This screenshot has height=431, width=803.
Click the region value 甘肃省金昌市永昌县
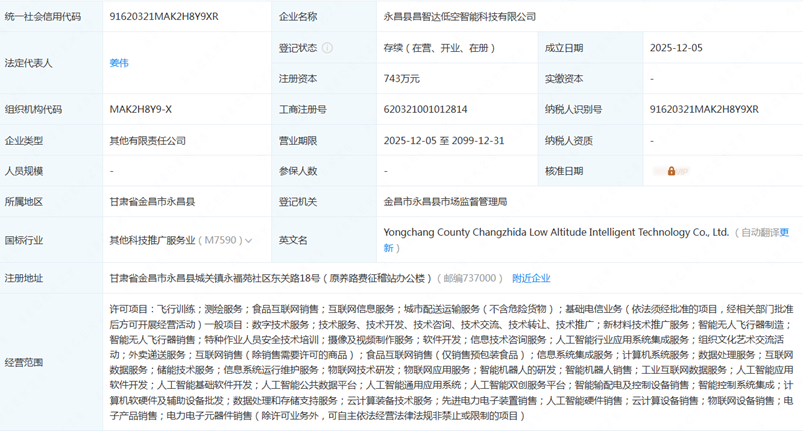[x=152, y=202]
